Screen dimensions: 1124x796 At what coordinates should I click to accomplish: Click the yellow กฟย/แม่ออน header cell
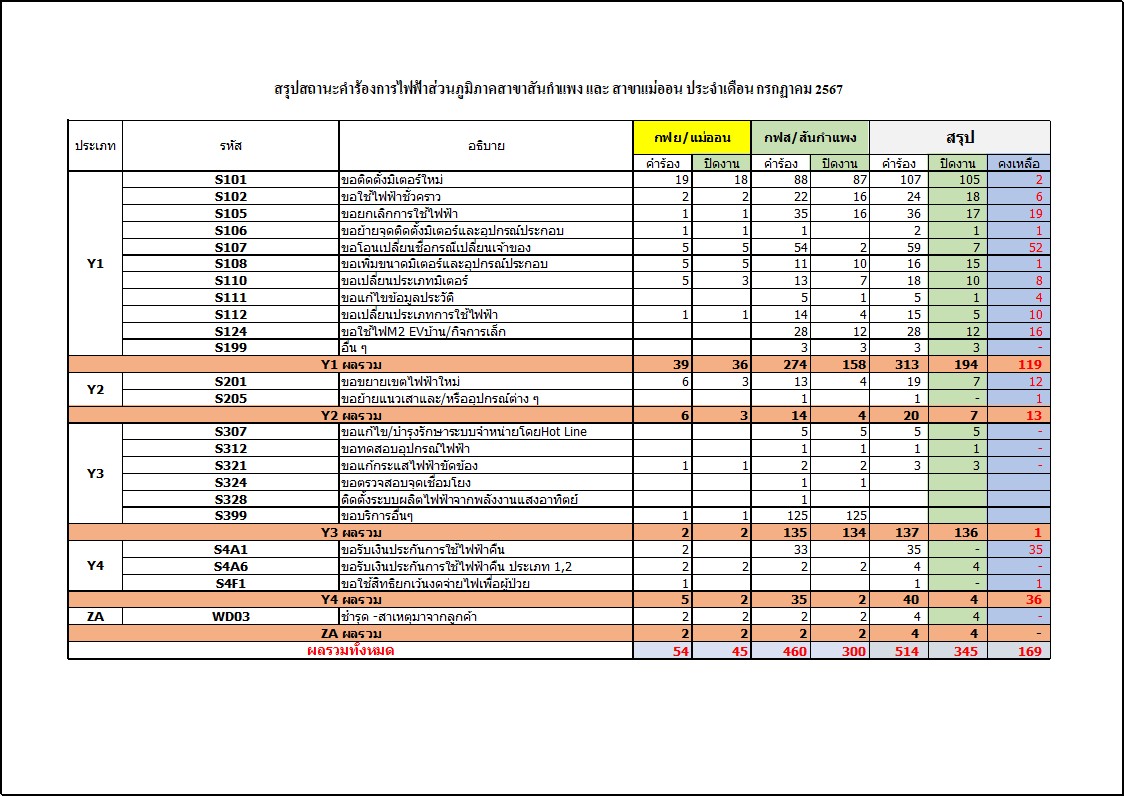coord(692,138)
